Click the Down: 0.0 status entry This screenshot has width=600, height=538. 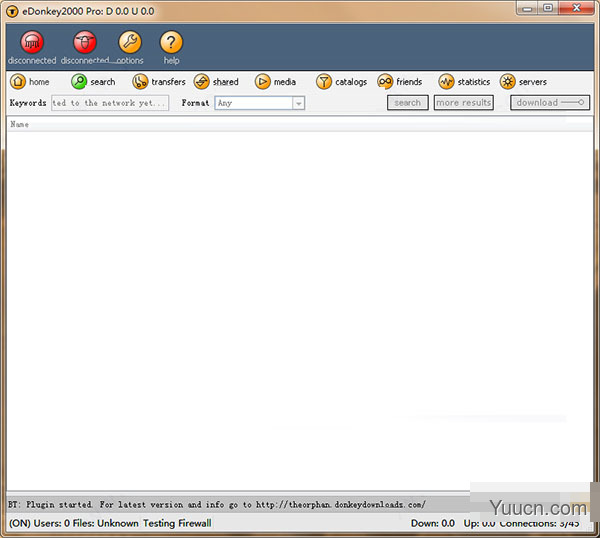pos(433,523)
